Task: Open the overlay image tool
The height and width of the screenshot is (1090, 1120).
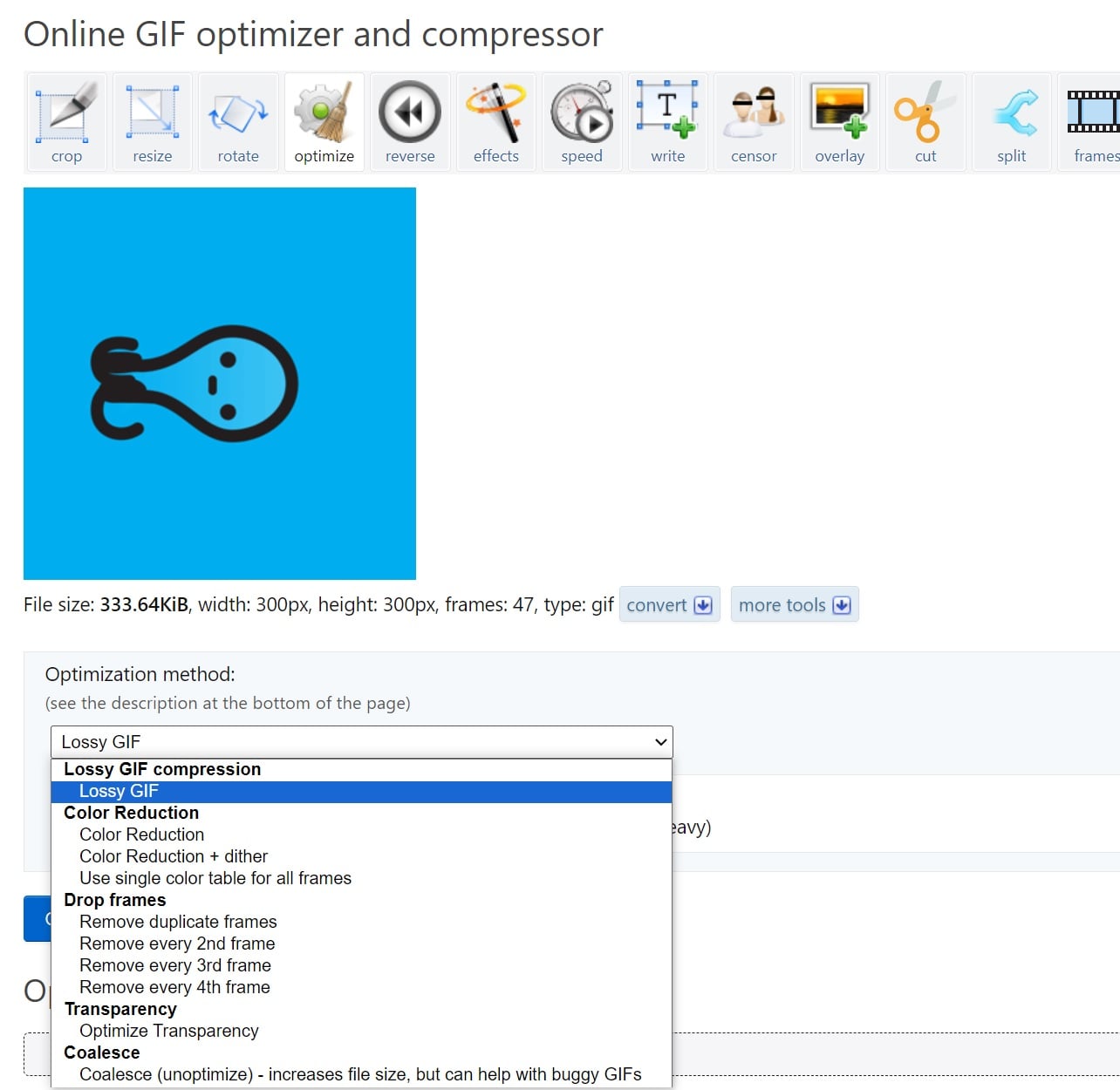Action: tap(840, 123)
